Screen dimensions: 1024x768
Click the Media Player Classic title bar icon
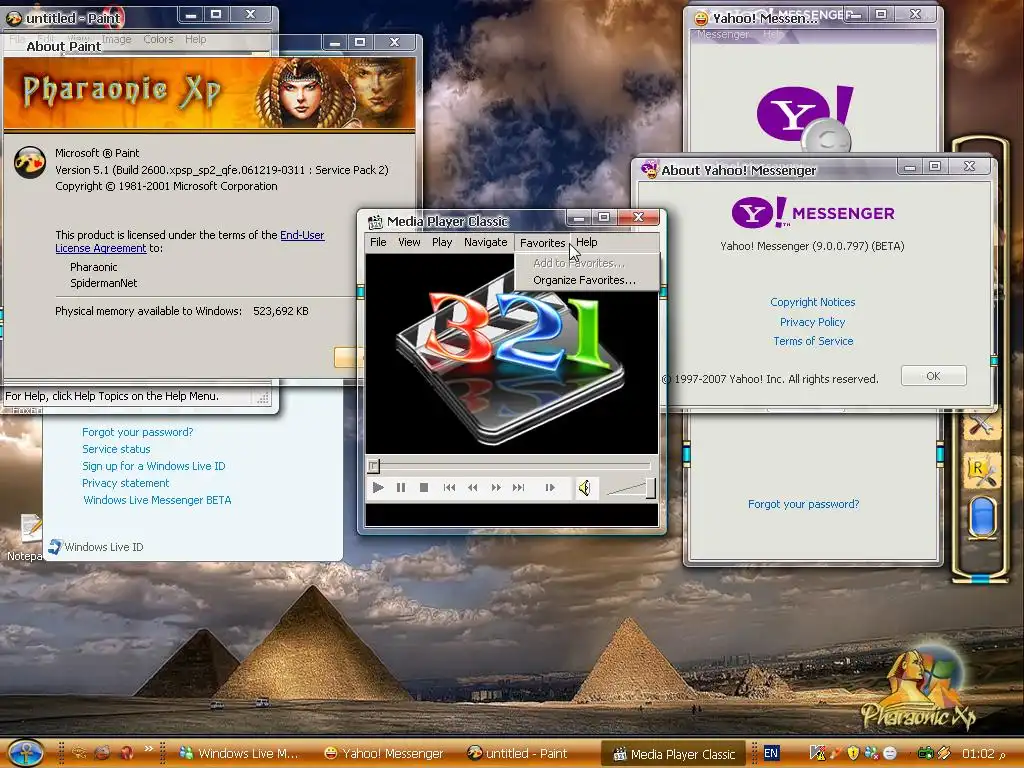(x=375, y=222)
